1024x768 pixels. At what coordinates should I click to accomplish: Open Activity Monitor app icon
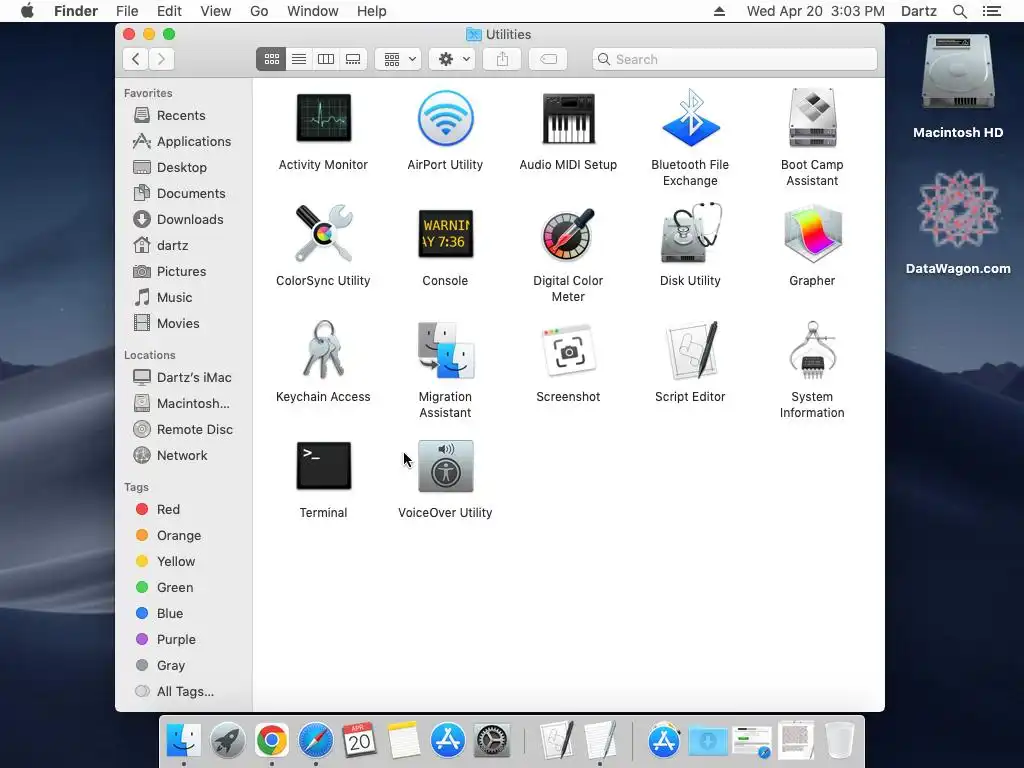[x=323, y=118]
